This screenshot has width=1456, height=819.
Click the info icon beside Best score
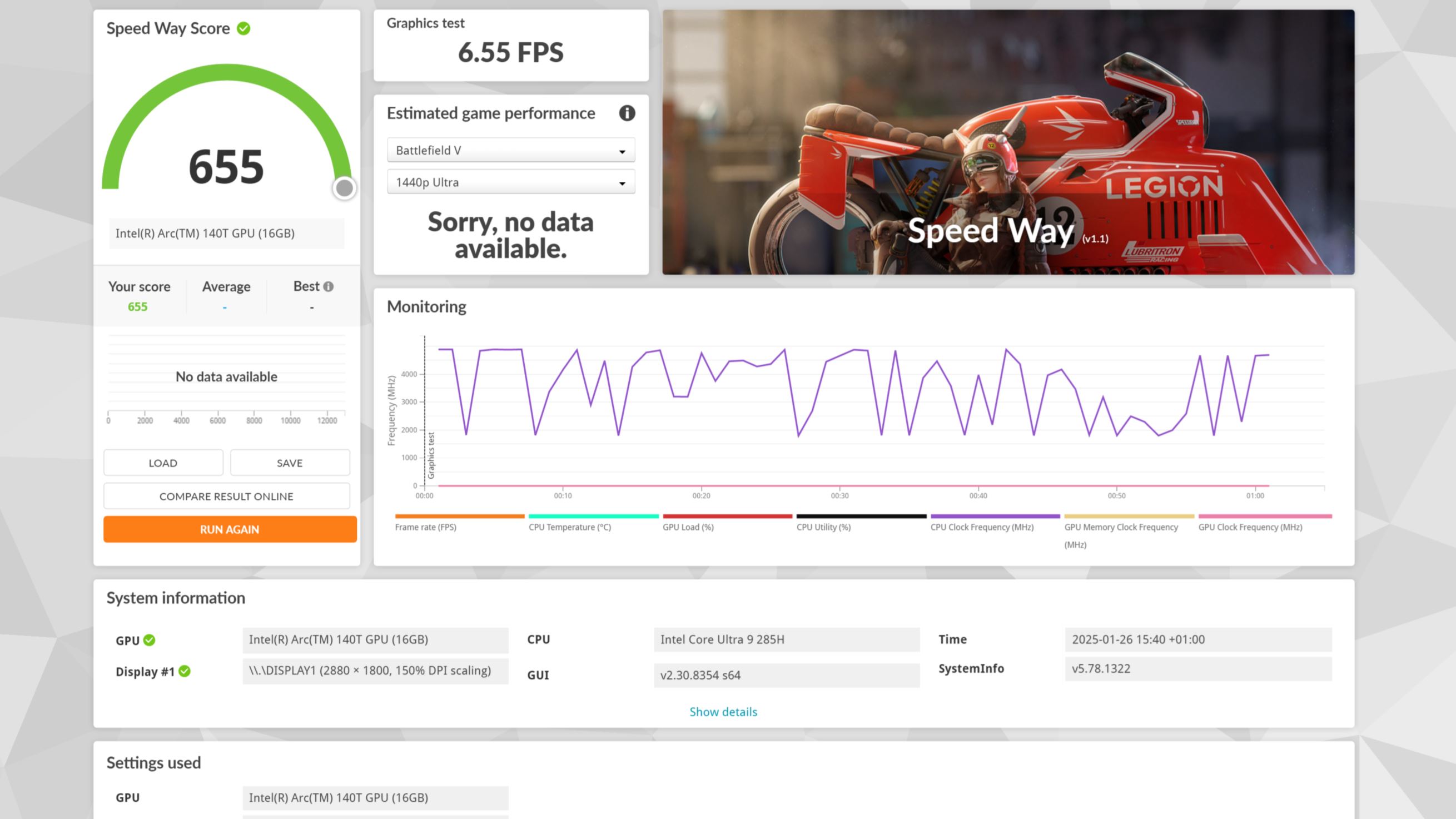pos(329,286)
